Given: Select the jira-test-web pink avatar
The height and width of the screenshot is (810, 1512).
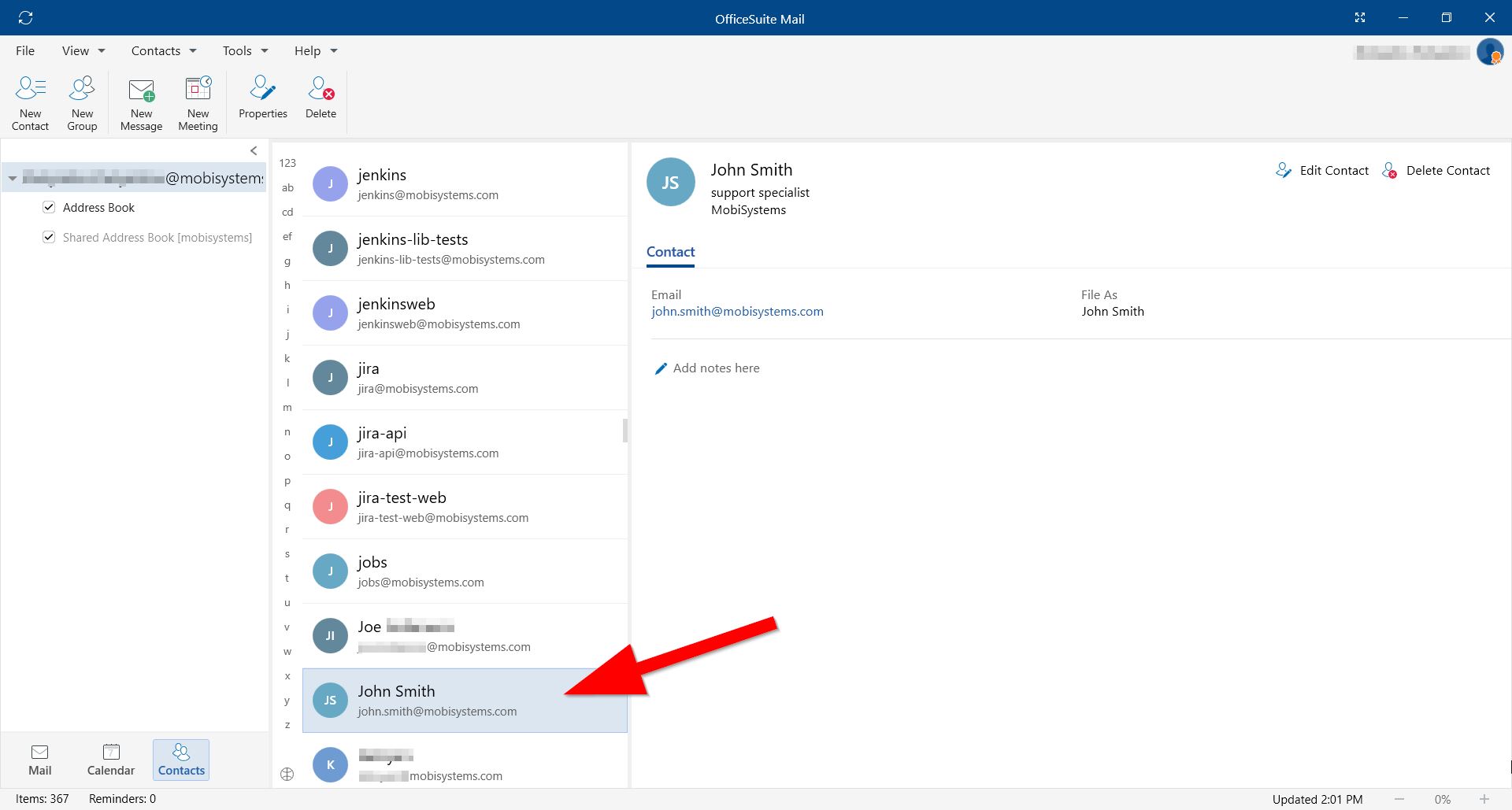Looking at the screenshot, I should tap(330, 506).
